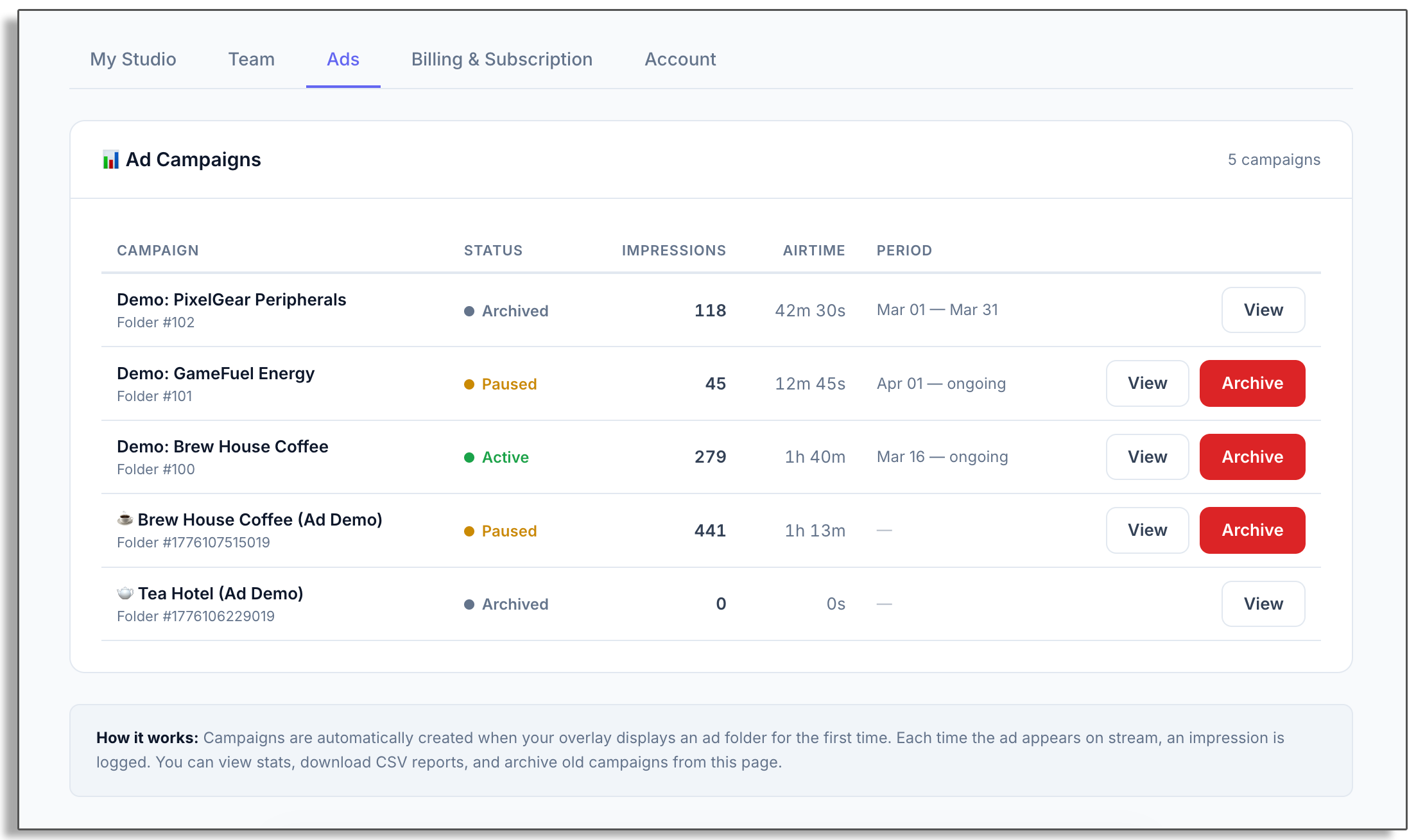Archive the Brew House Coffee (Ad Demo) campaign

click(x=1252, y=530)
